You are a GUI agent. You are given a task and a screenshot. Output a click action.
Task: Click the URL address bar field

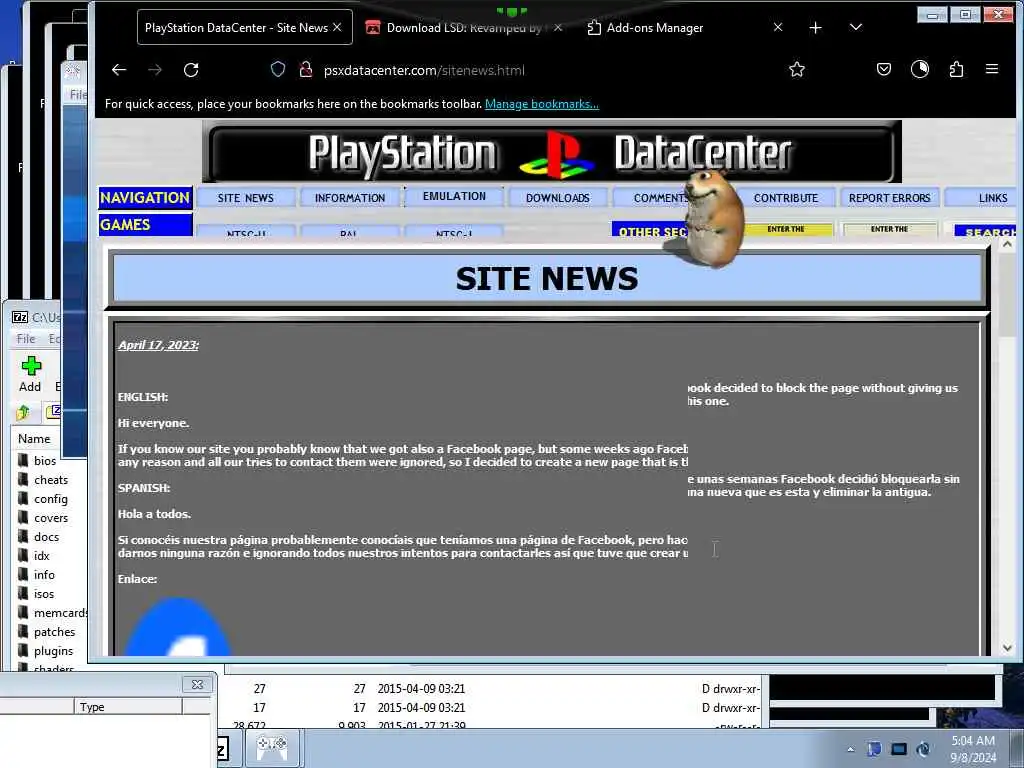coord(536,70)
